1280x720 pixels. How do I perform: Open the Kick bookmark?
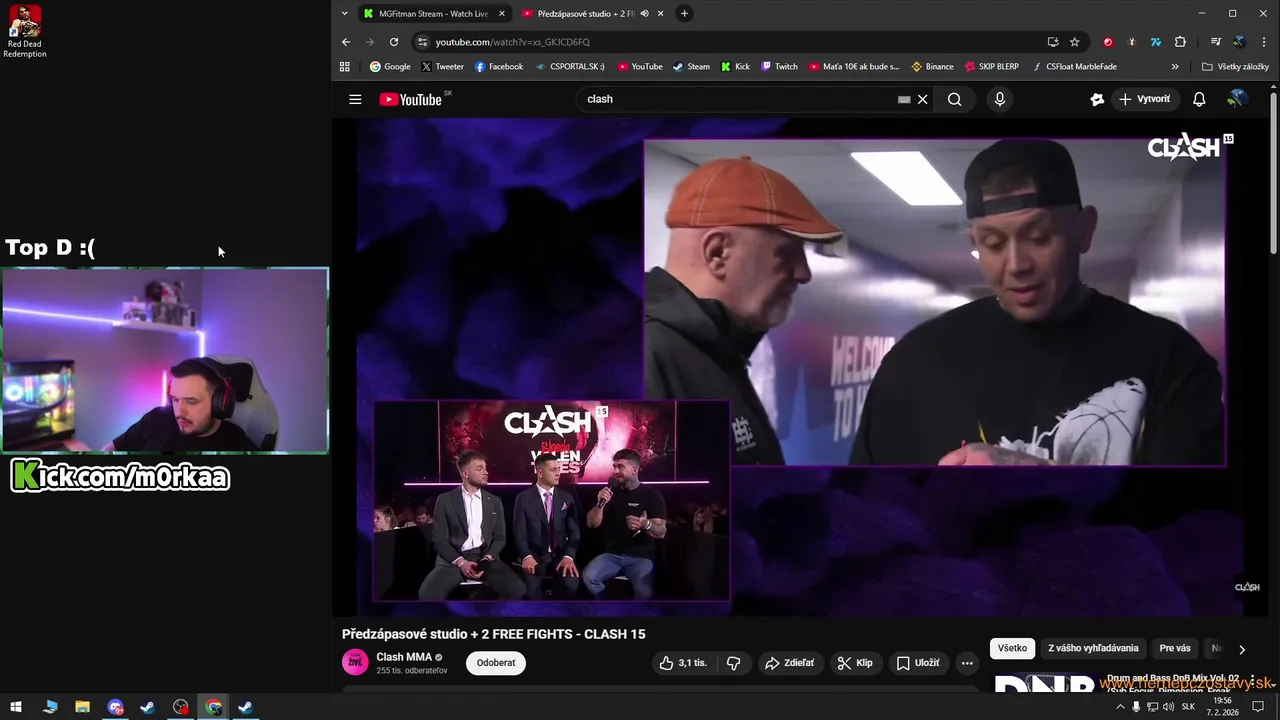(735, 67)
